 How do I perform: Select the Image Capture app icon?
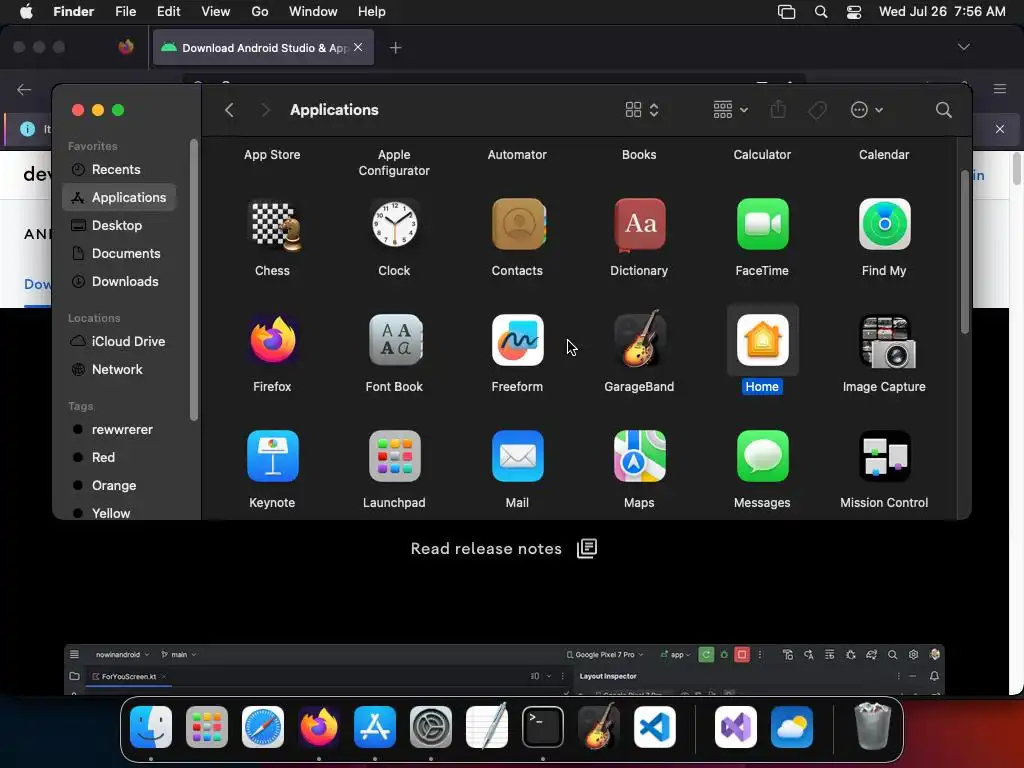point(886,341)
